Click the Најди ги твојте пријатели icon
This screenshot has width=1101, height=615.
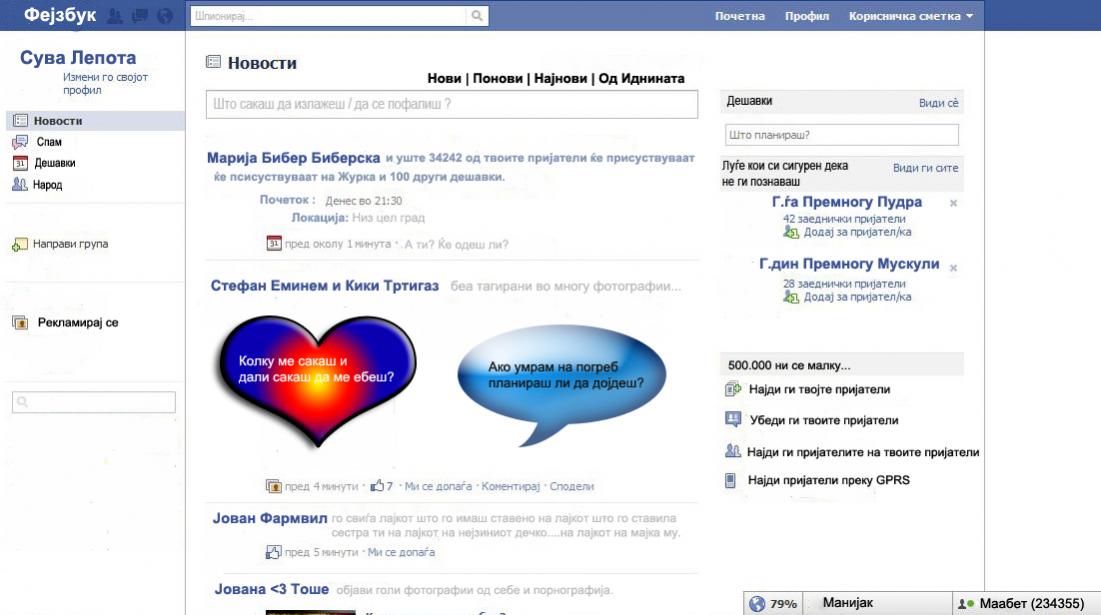coord(732,389)
